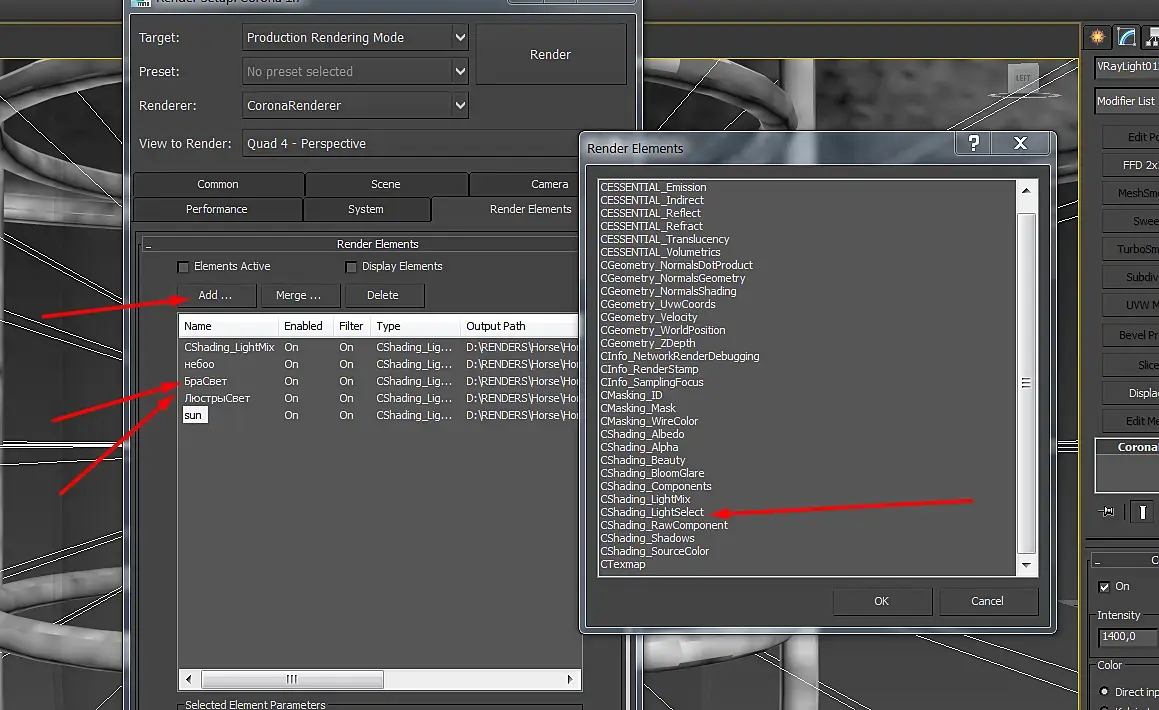Switch to the Scene tab
The height and width of the screenshot is (710, 1159).
[x=386, y=184]
